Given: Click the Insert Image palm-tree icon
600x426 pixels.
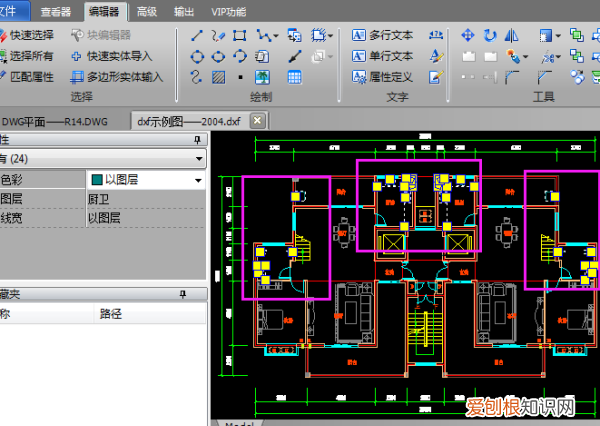Looking at the screenshot, I should tap(262, 77).
